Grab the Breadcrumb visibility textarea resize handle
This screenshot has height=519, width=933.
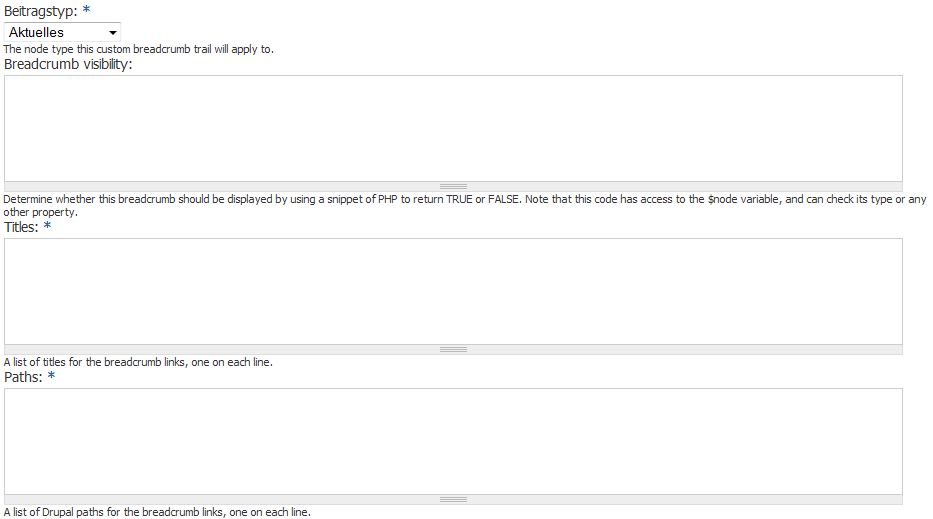(453, 186)
